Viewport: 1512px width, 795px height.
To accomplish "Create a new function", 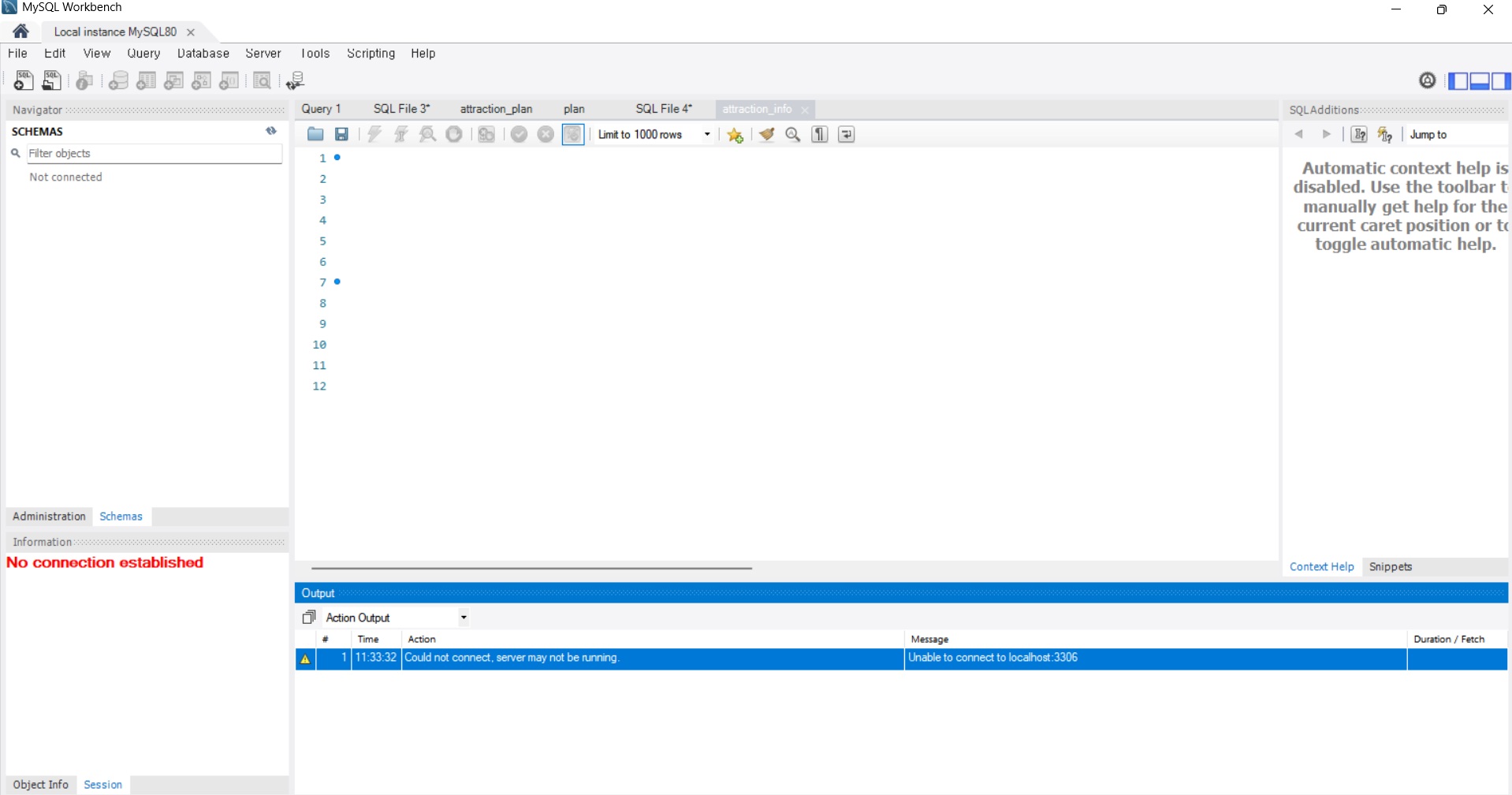I will (229, 80).
